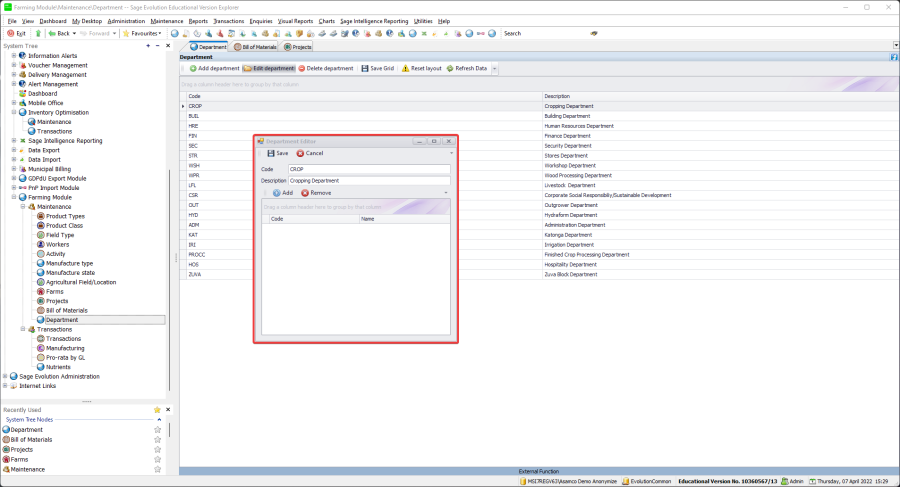Screen dimensions: 900x487
Task: Click the Back navigation button
Action: click(59, 33)
